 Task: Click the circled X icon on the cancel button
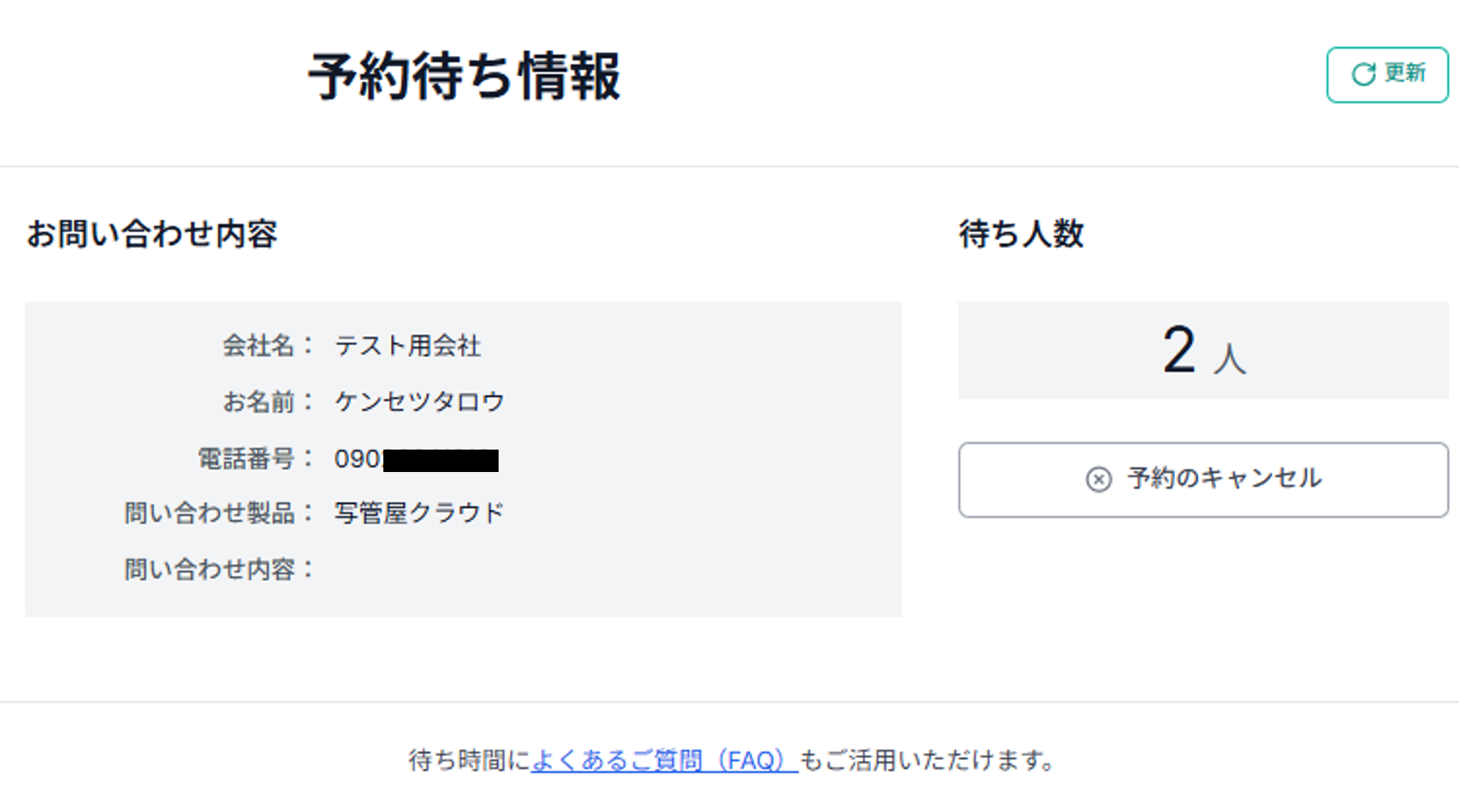point(1097,479)
